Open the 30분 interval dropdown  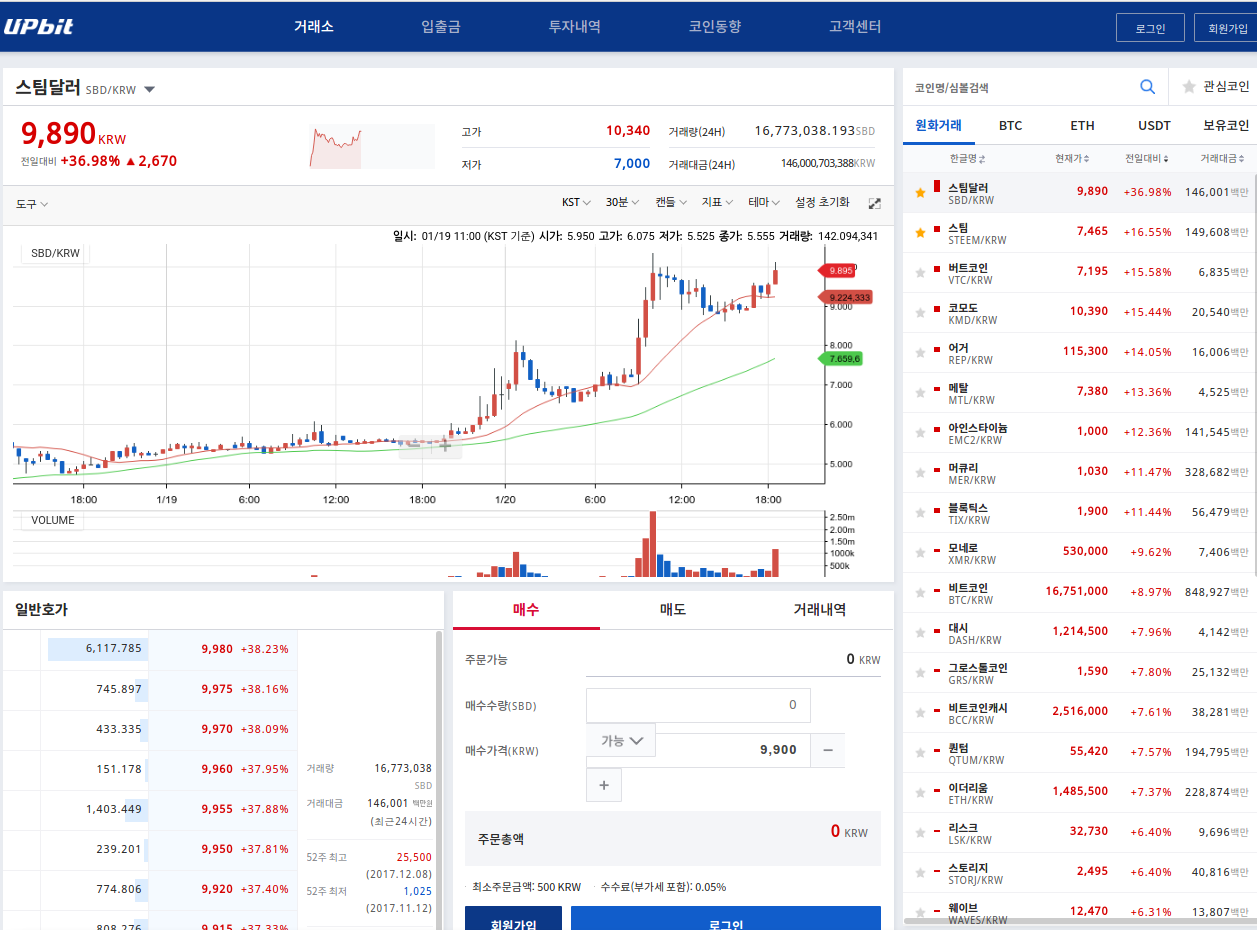(622, 203)
